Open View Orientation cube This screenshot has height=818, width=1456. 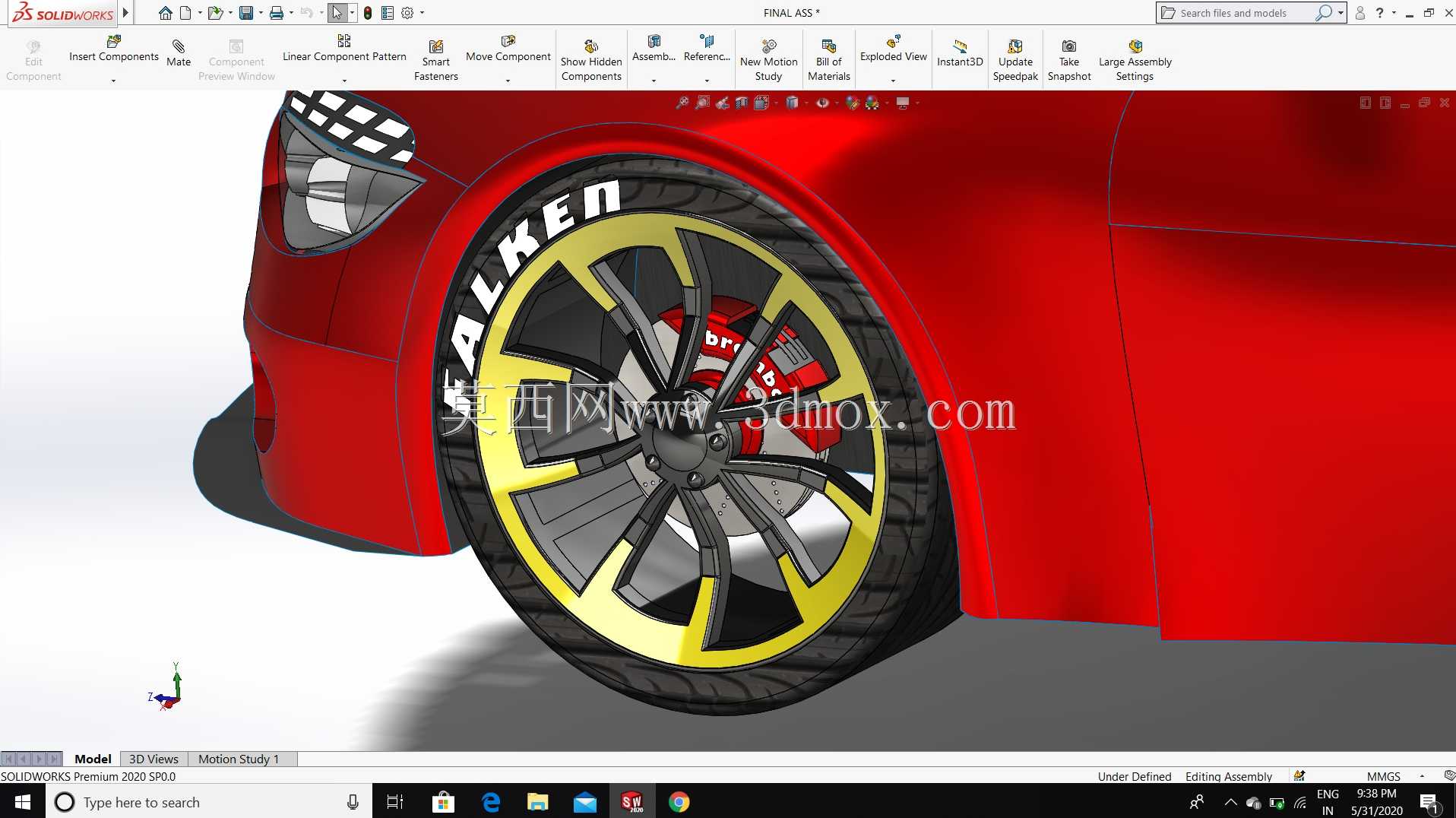click(x=761, y=103)
